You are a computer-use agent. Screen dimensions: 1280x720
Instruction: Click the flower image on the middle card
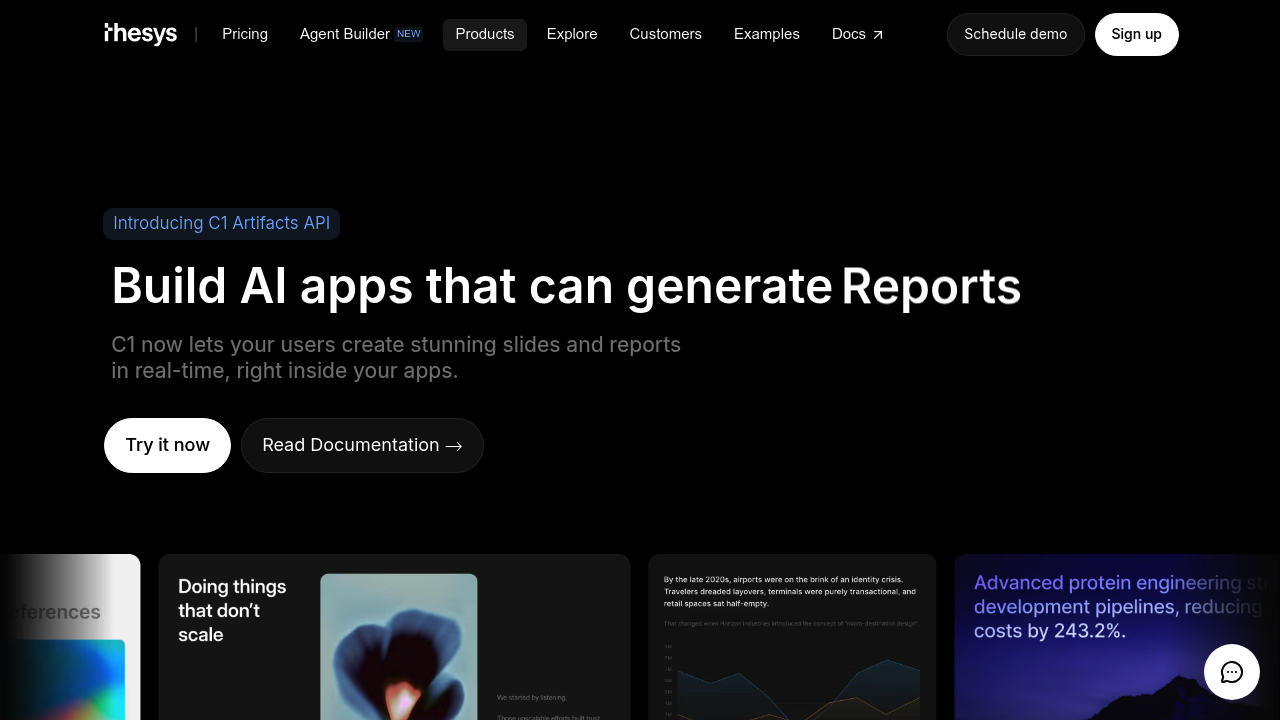click(396, 650)
